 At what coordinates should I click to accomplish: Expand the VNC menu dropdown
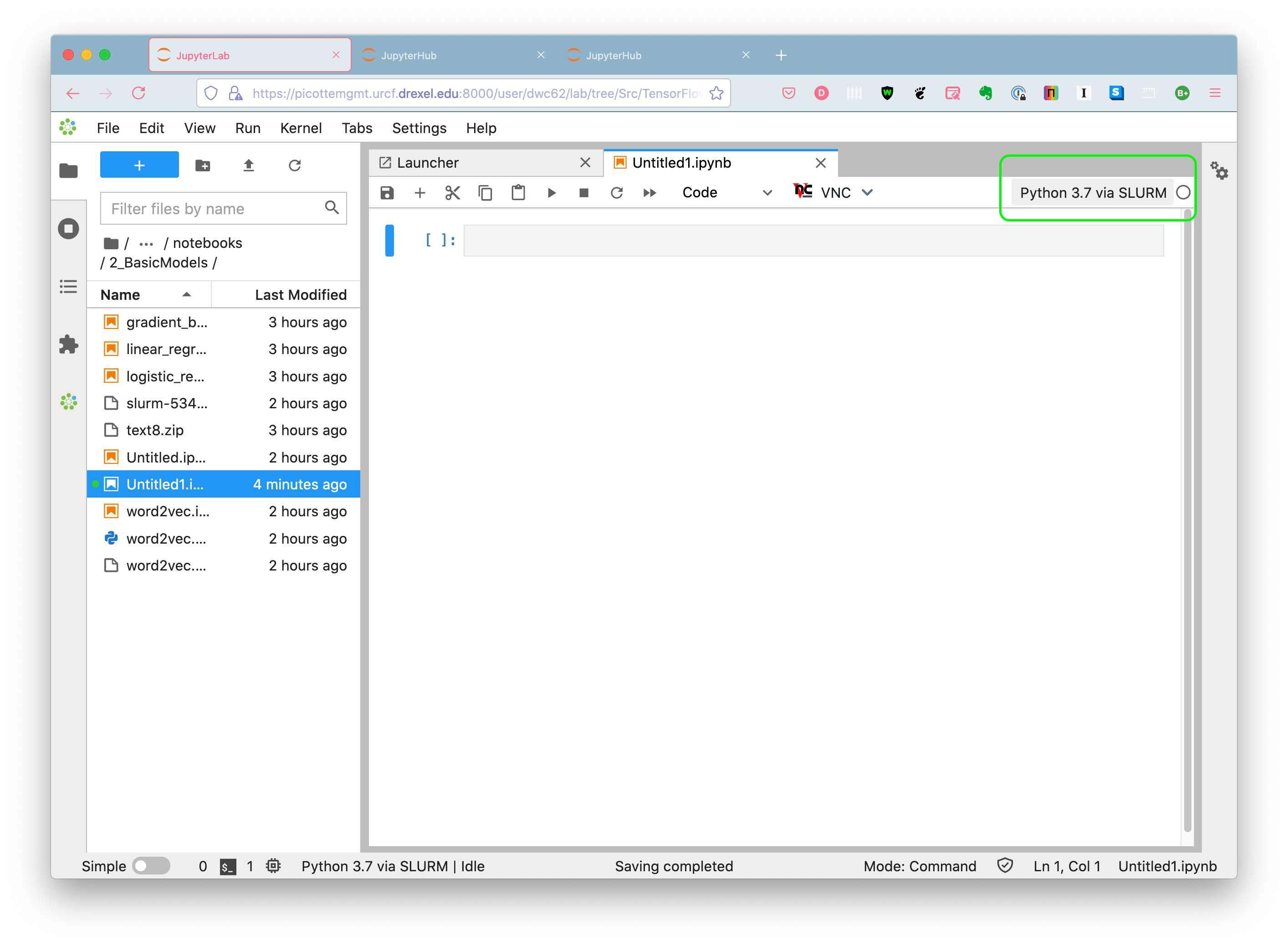click(869, 192)
